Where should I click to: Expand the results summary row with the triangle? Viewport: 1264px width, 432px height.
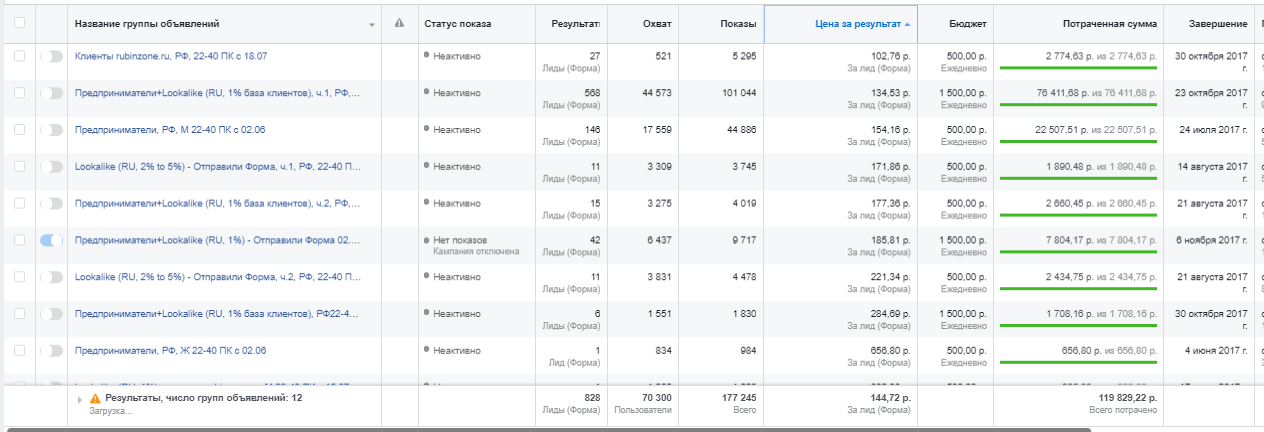[80, 398]
